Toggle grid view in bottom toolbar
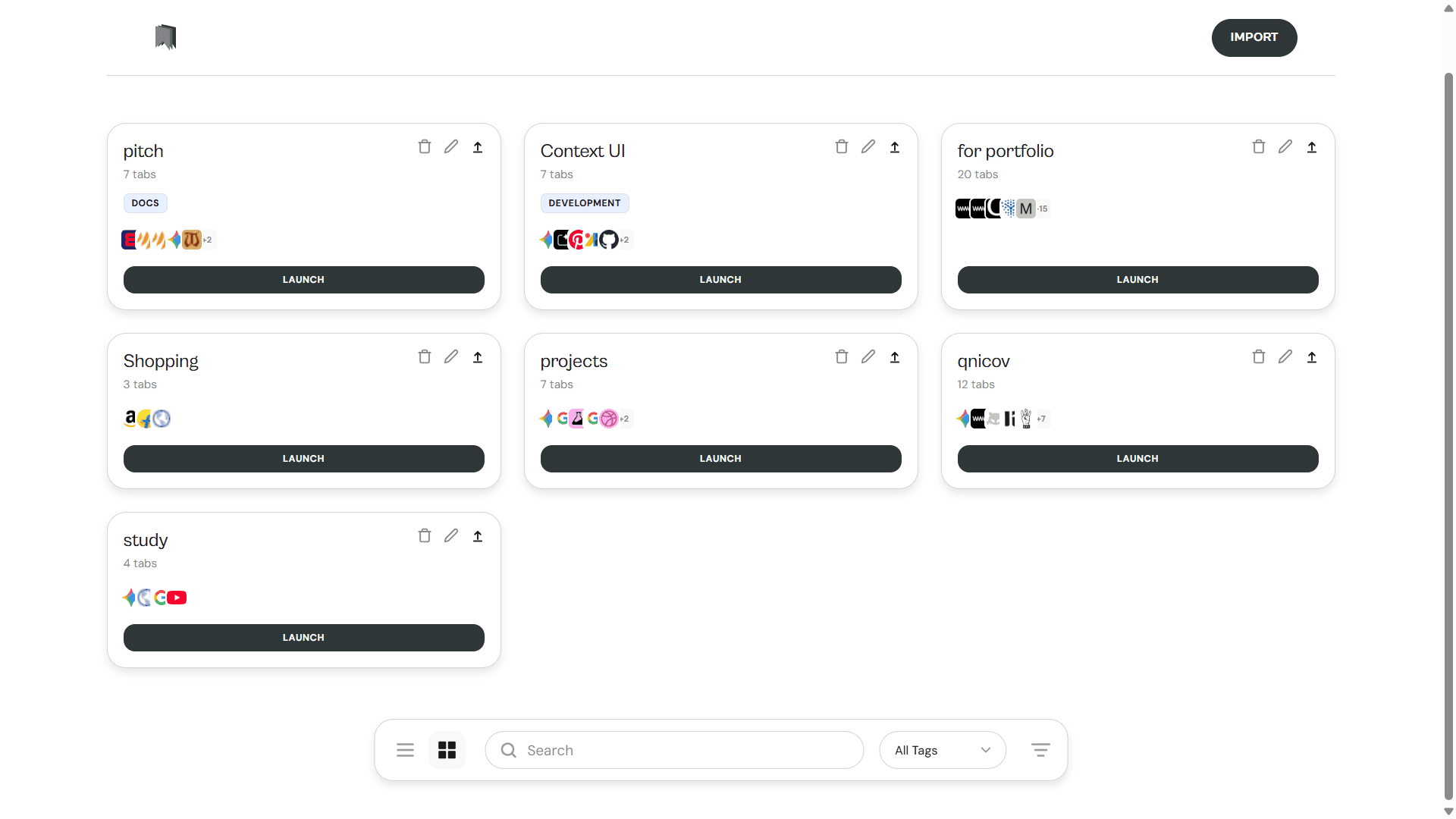1456x819 pixels. 447,750
